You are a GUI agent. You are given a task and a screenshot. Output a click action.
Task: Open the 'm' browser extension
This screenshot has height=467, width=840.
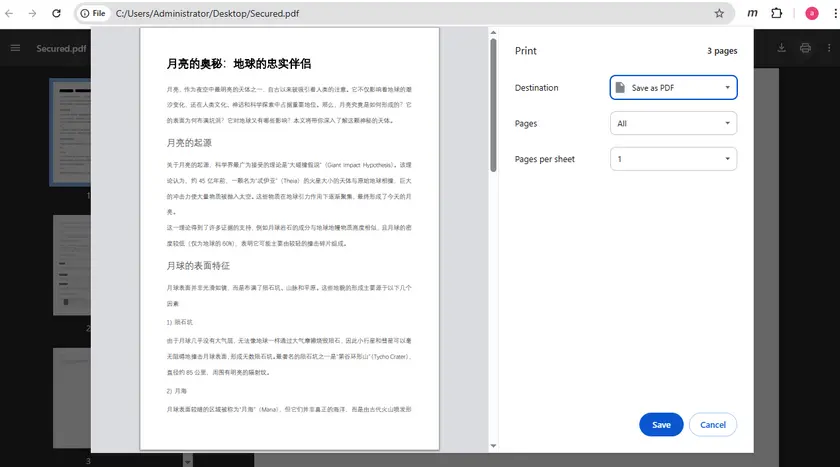tap(752, 13)
